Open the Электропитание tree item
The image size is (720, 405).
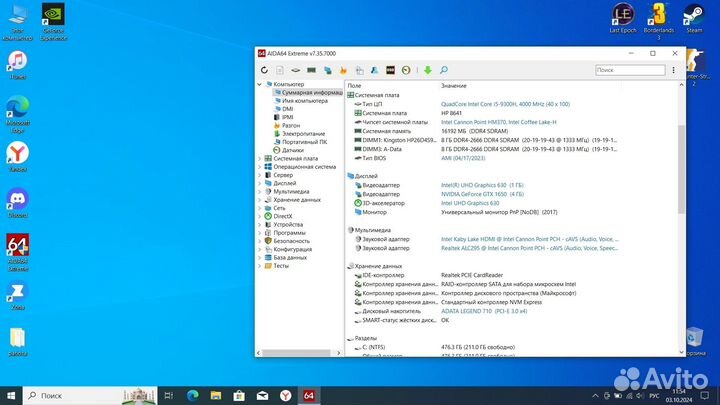(x=304, y=134)
